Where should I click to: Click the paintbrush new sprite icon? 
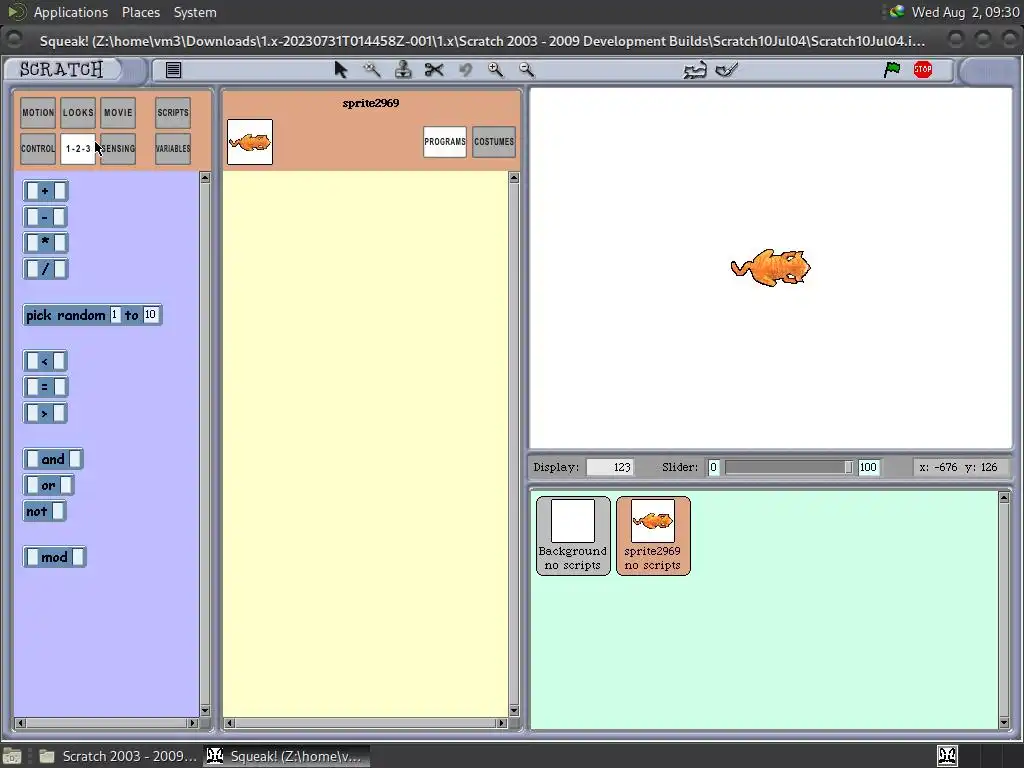(x=726, y=70)
